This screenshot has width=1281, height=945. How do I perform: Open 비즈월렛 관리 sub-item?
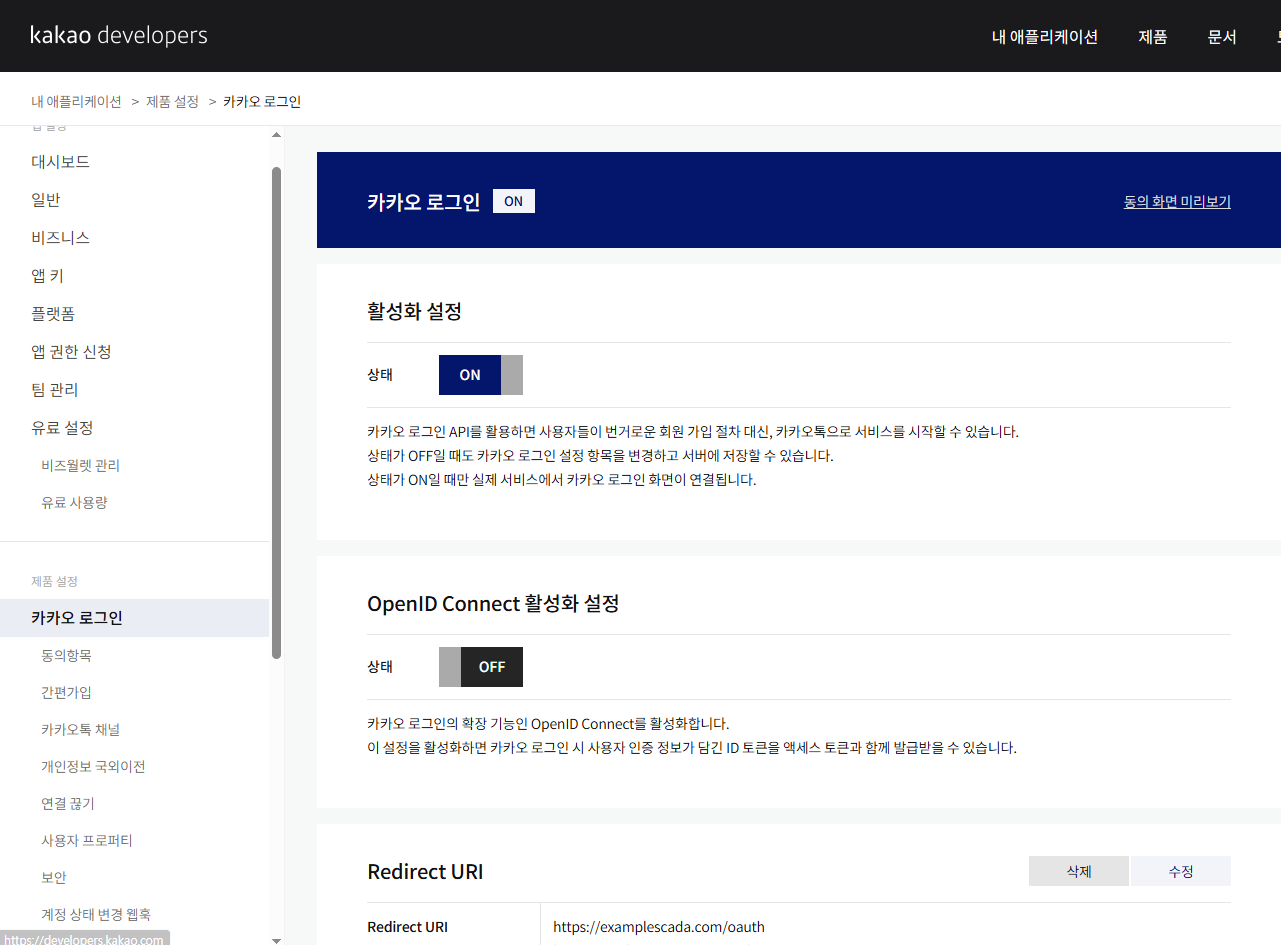(x=80, y=466)
